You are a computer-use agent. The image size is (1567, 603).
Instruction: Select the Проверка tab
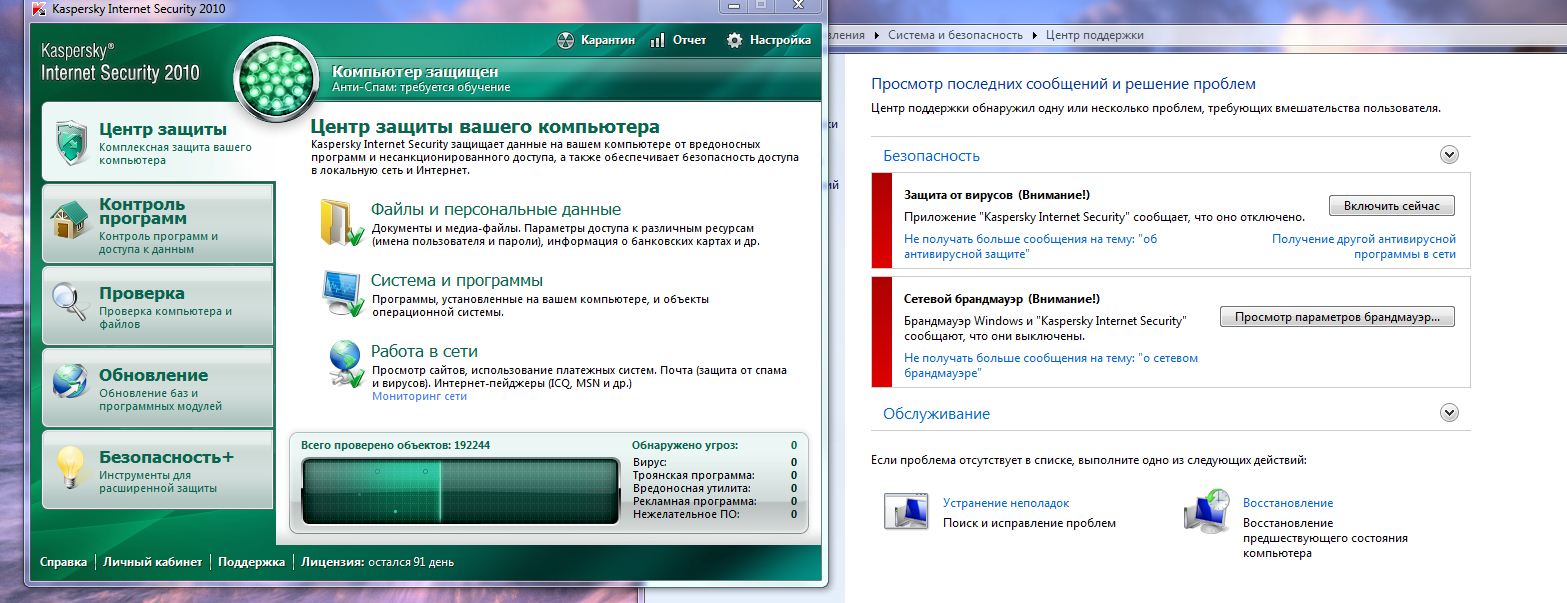tap(158, 304)
